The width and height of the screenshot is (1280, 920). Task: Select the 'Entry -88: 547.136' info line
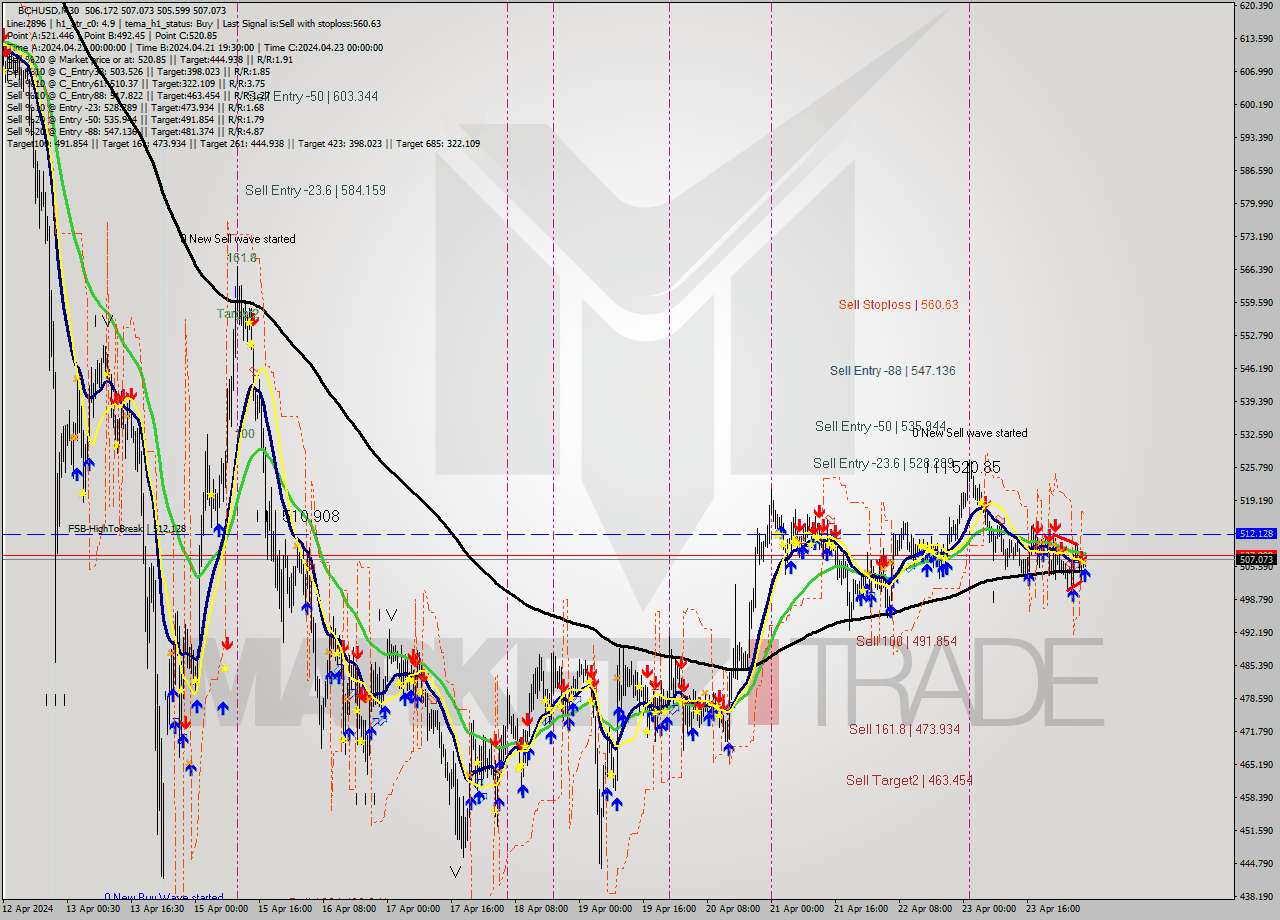tap(135, 131)
